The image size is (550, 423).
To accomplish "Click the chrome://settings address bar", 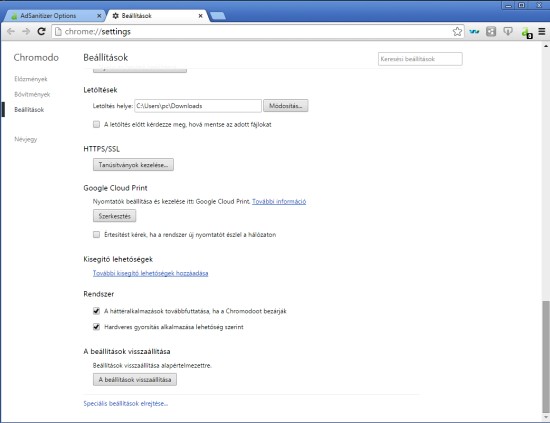I will click(x=258, y=32).
